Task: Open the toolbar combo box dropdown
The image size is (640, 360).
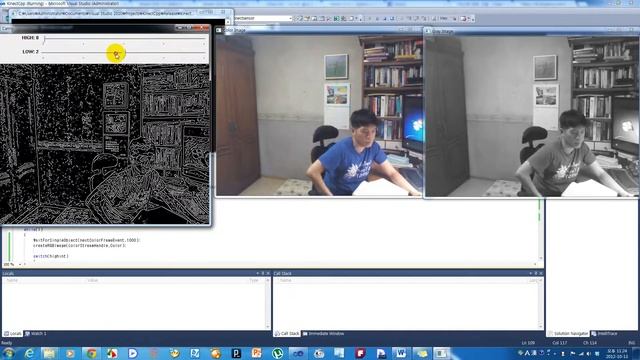Action: coord(290,18)
